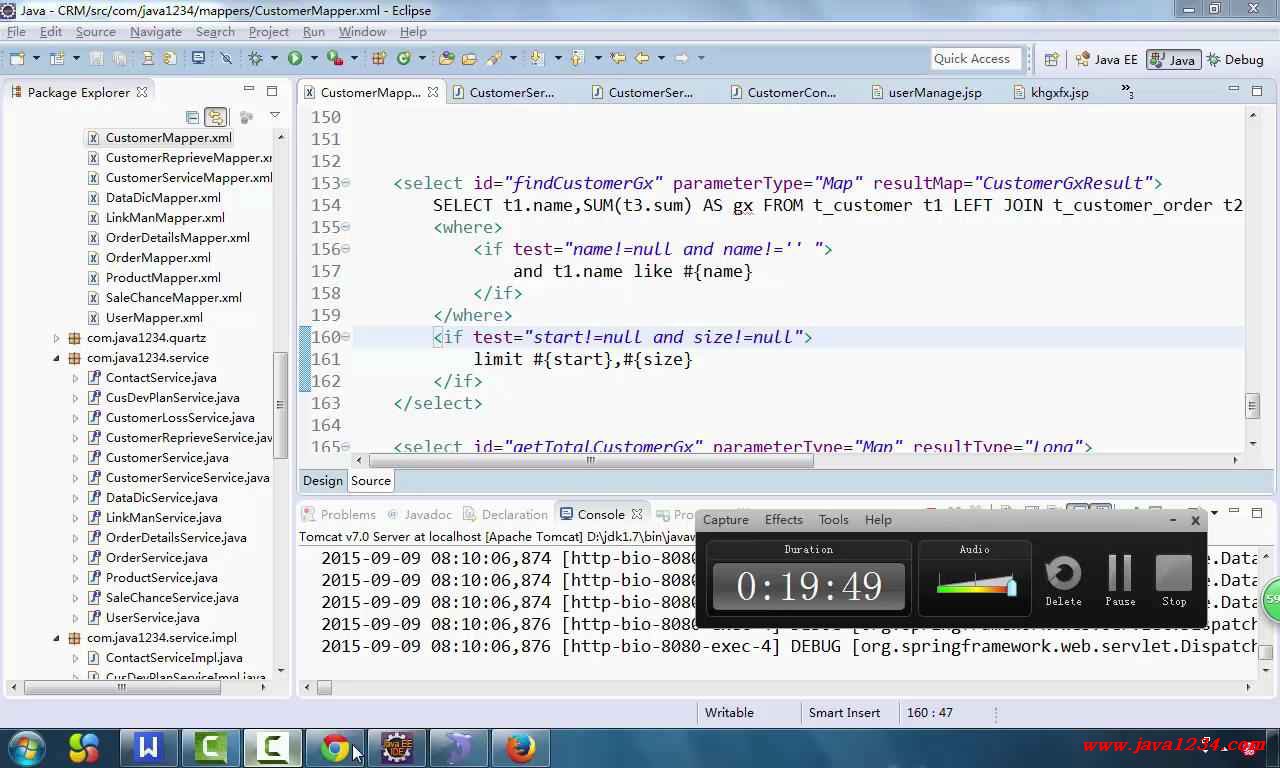
Task: Click the Quick Access search field
Action: click(x=976, y=59)
